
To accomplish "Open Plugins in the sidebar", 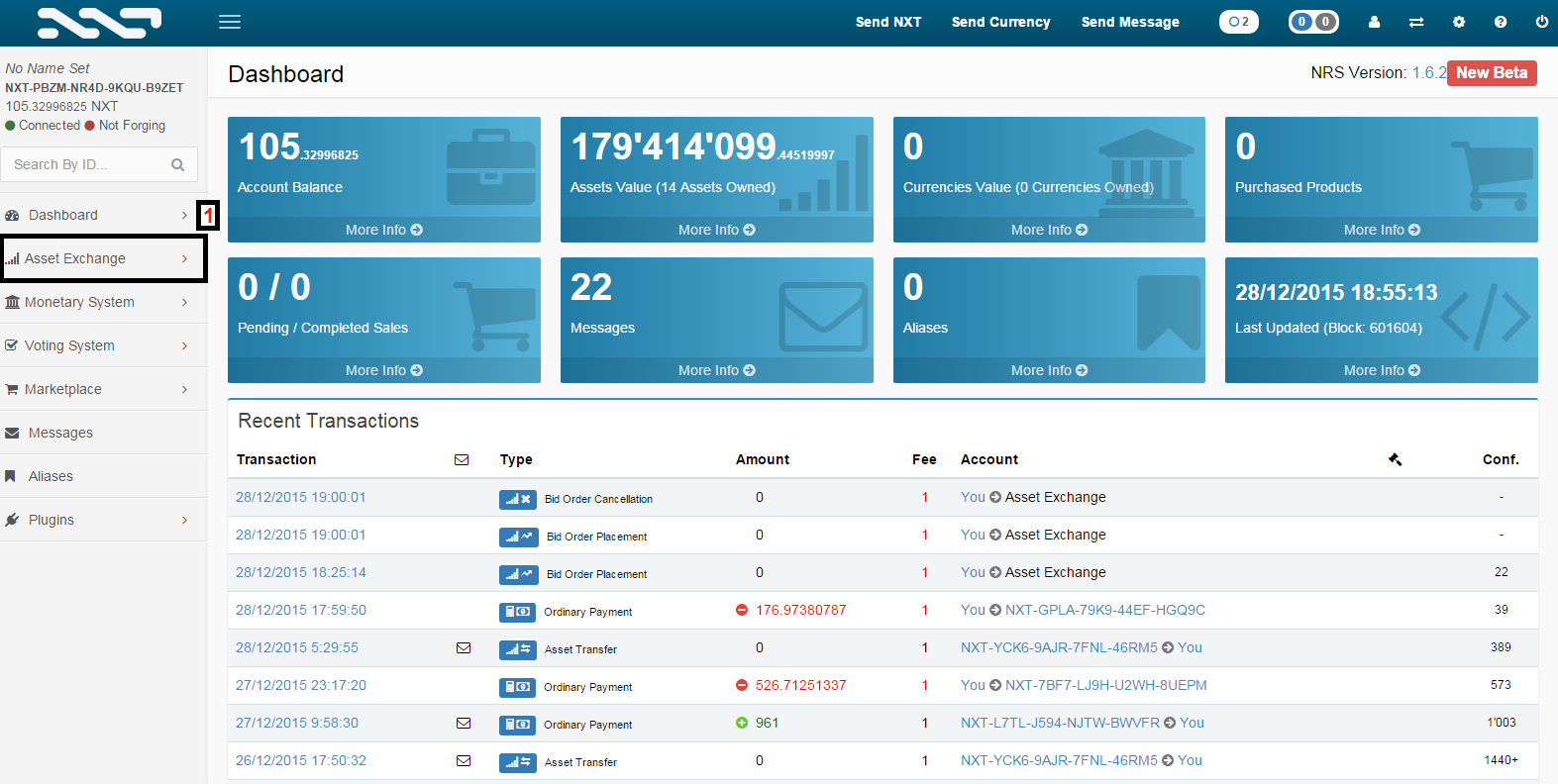I will [103, 520].
